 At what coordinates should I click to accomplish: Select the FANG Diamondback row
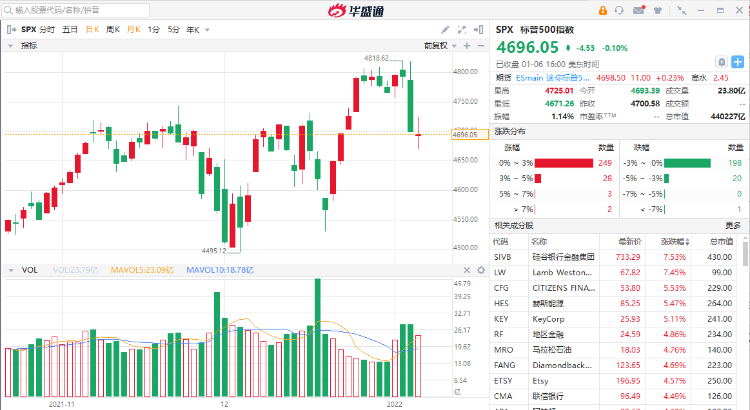pyautogui.click(x=616, y=365)
